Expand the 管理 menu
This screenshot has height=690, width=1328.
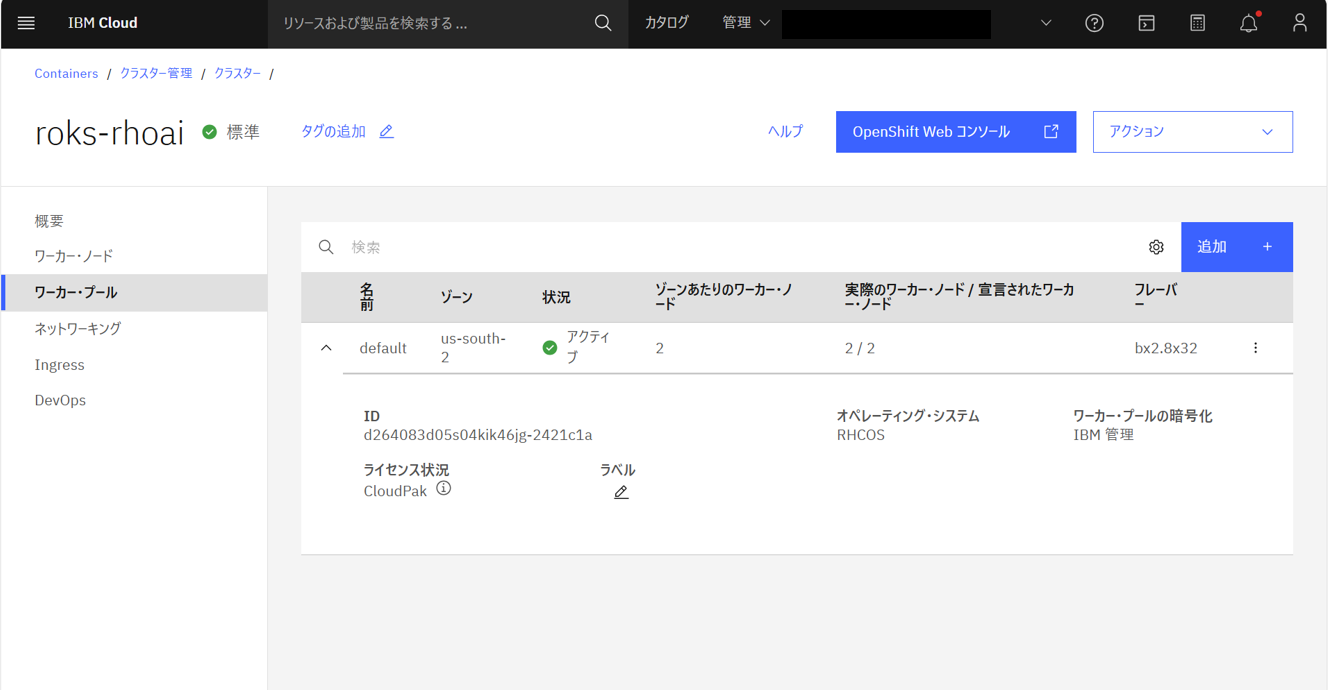click(x=746, y=23)
